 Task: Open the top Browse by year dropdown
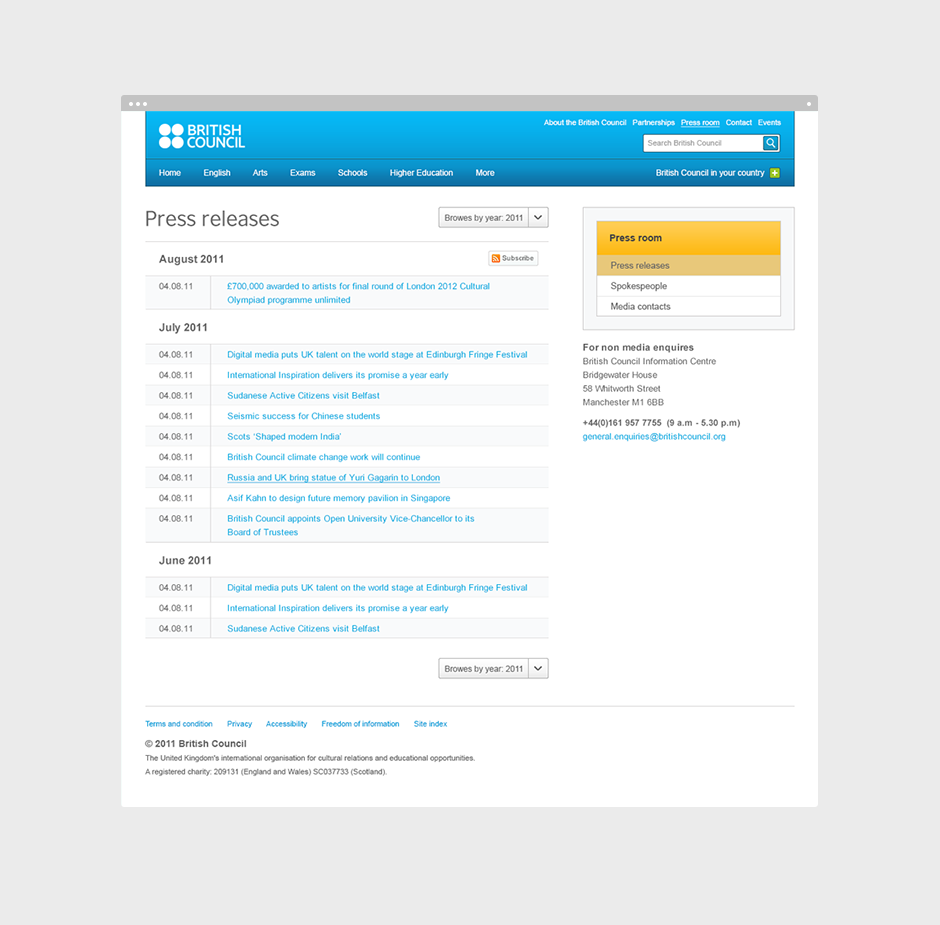(x=493, y=217)
